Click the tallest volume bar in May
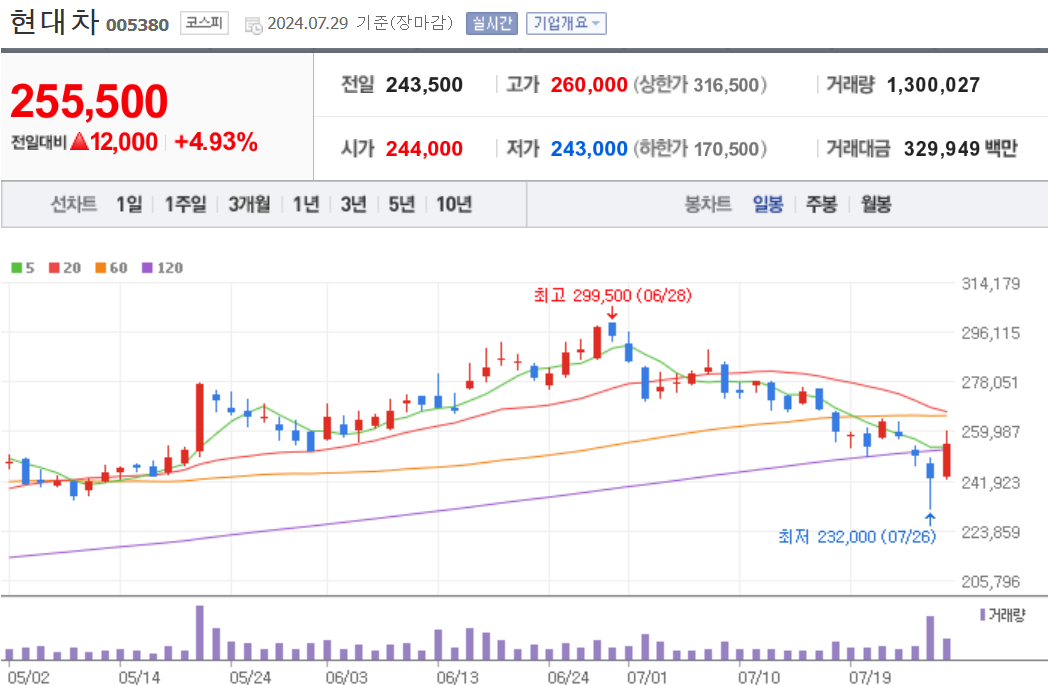The width and height of the screenshot is (1048, 685). 199,633
